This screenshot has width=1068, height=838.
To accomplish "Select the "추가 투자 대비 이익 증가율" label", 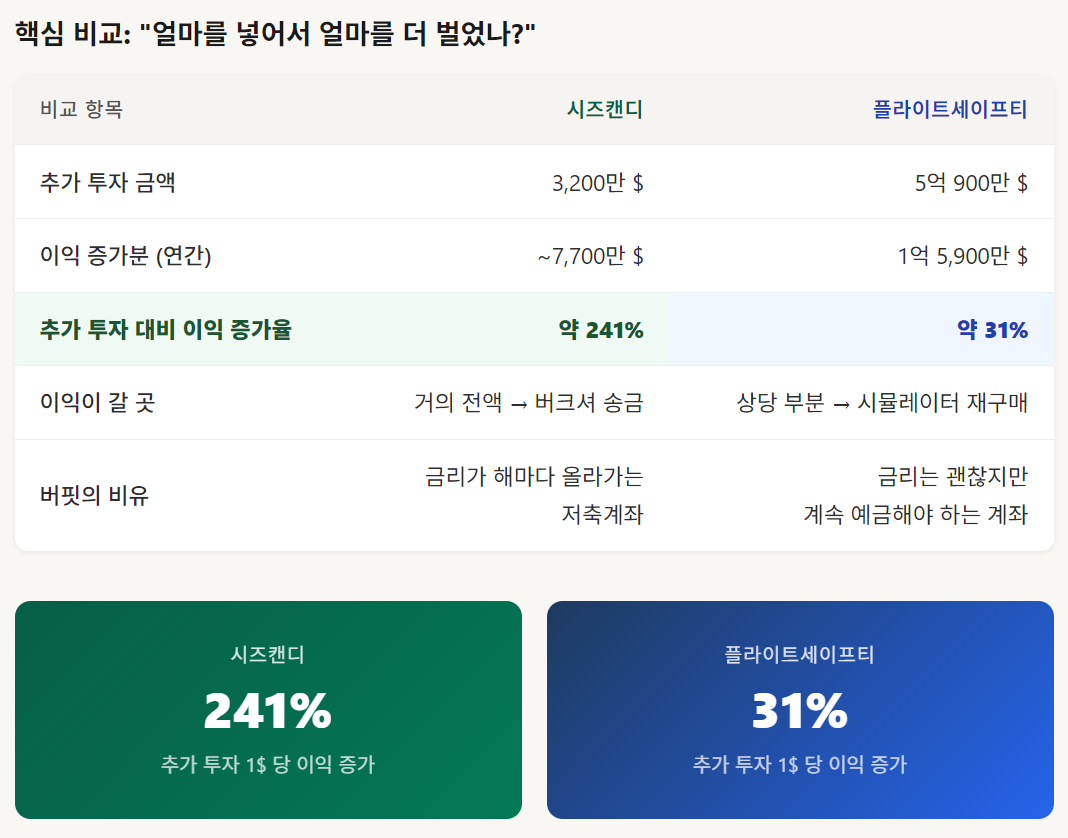I will (x=166, y=329).
